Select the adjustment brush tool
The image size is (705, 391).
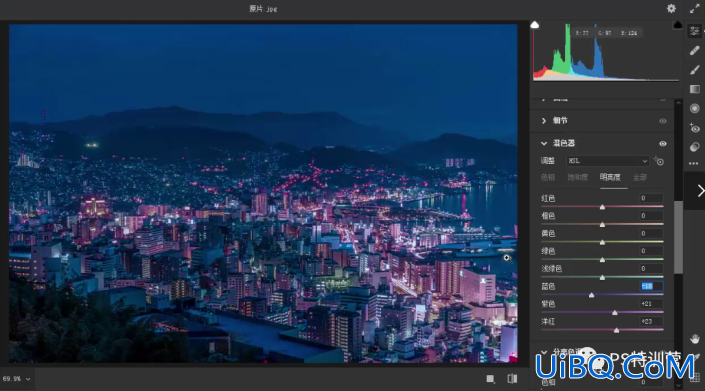695,70
